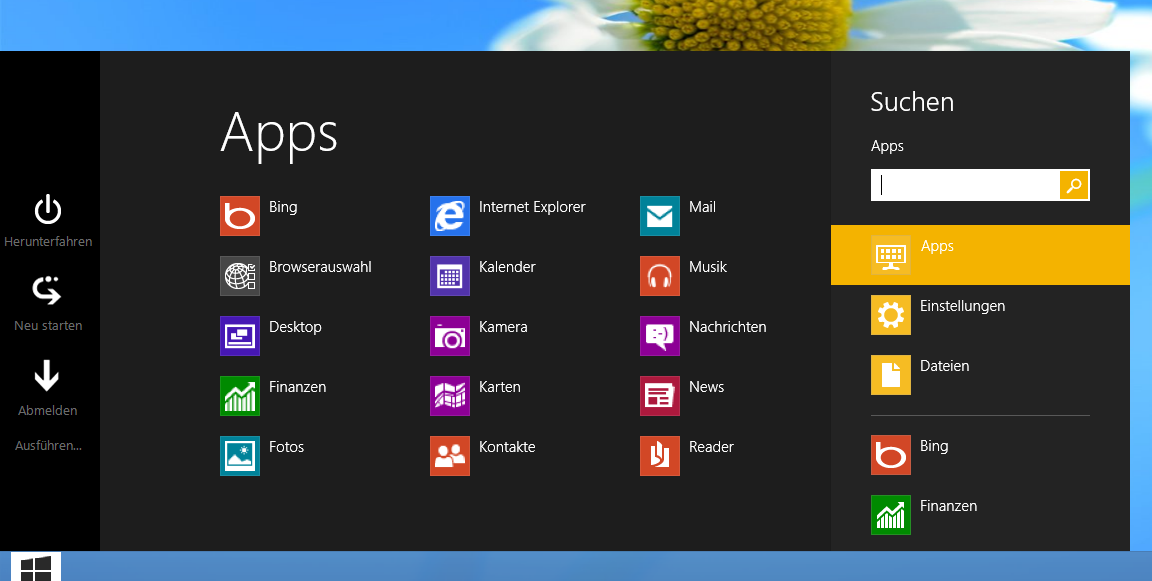Focus the Suchen text input field

pos(965,185)
